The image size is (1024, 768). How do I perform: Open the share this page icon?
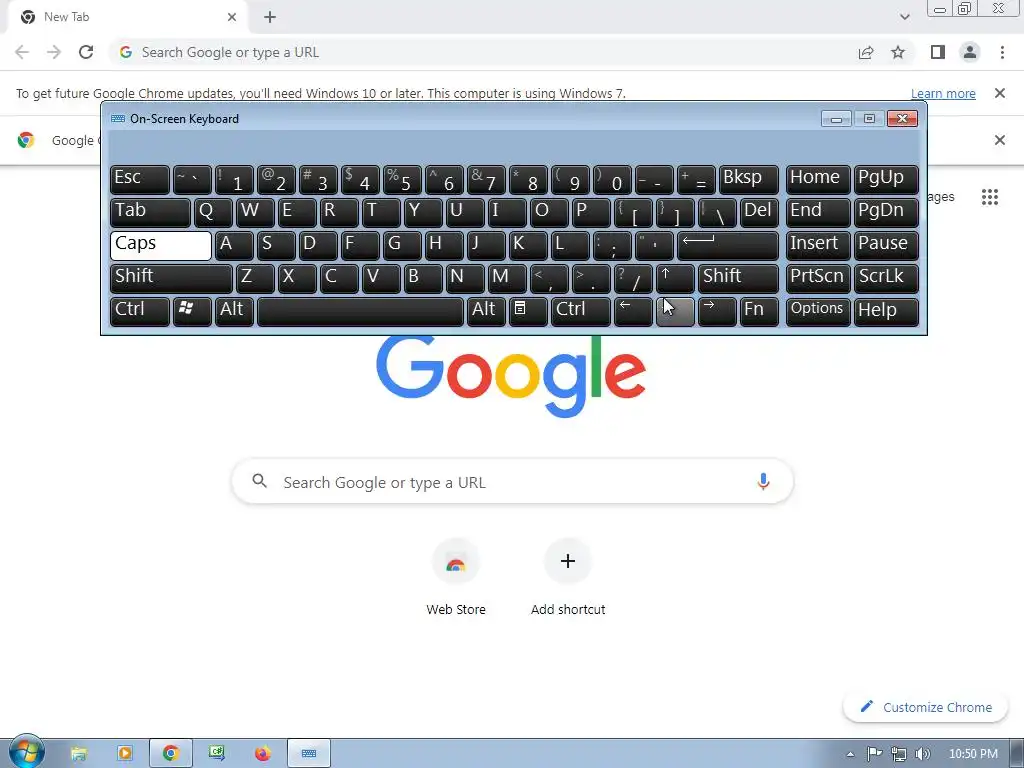866,52
